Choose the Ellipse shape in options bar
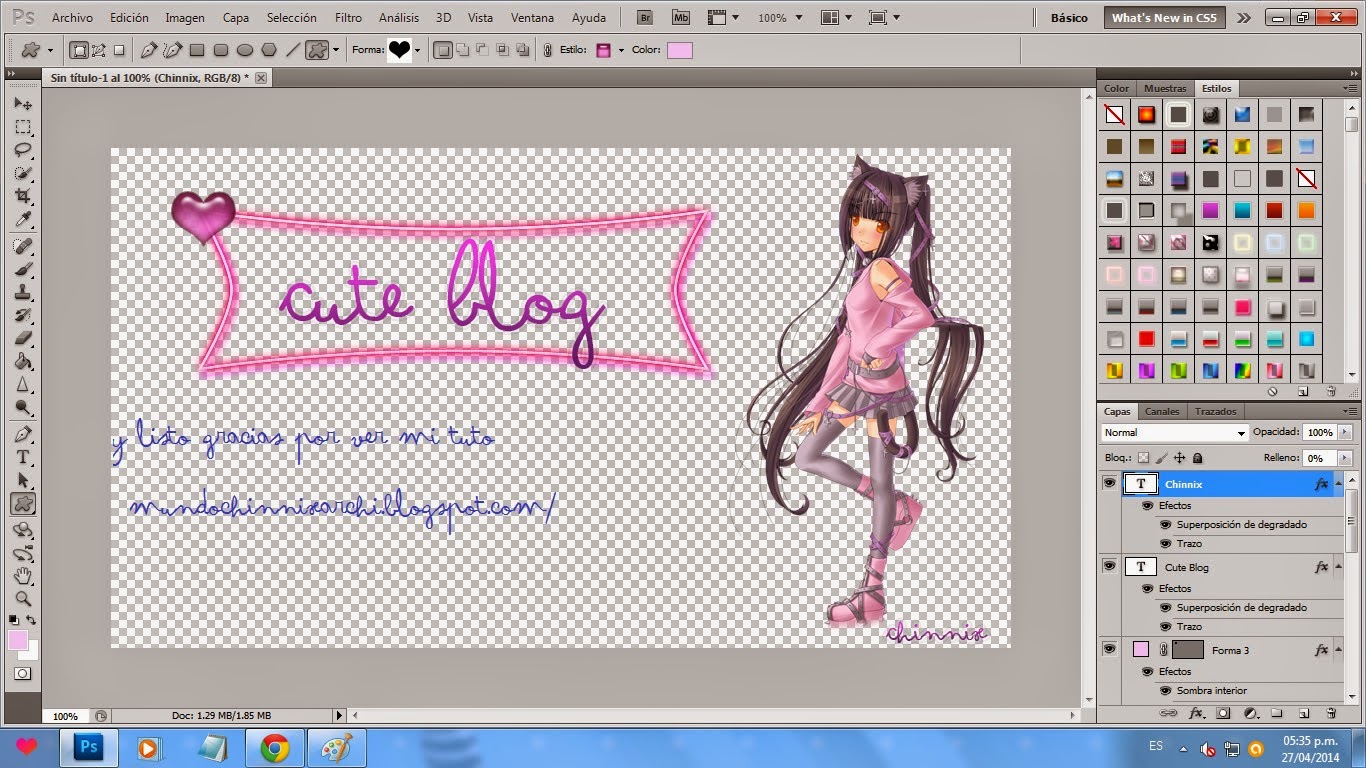 coord(244,50)
